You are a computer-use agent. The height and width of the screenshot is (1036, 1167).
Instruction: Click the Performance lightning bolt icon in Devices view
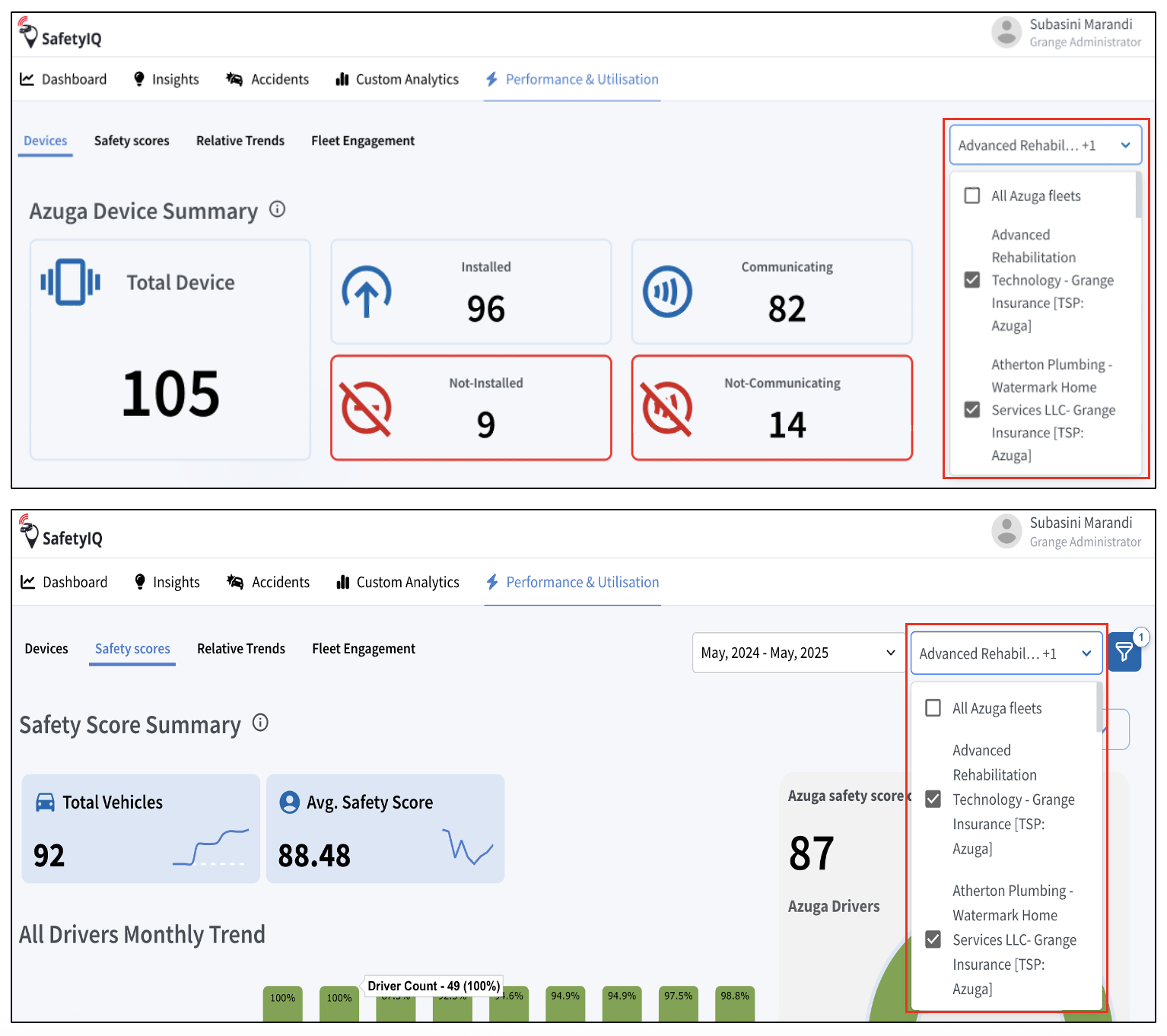491,79
